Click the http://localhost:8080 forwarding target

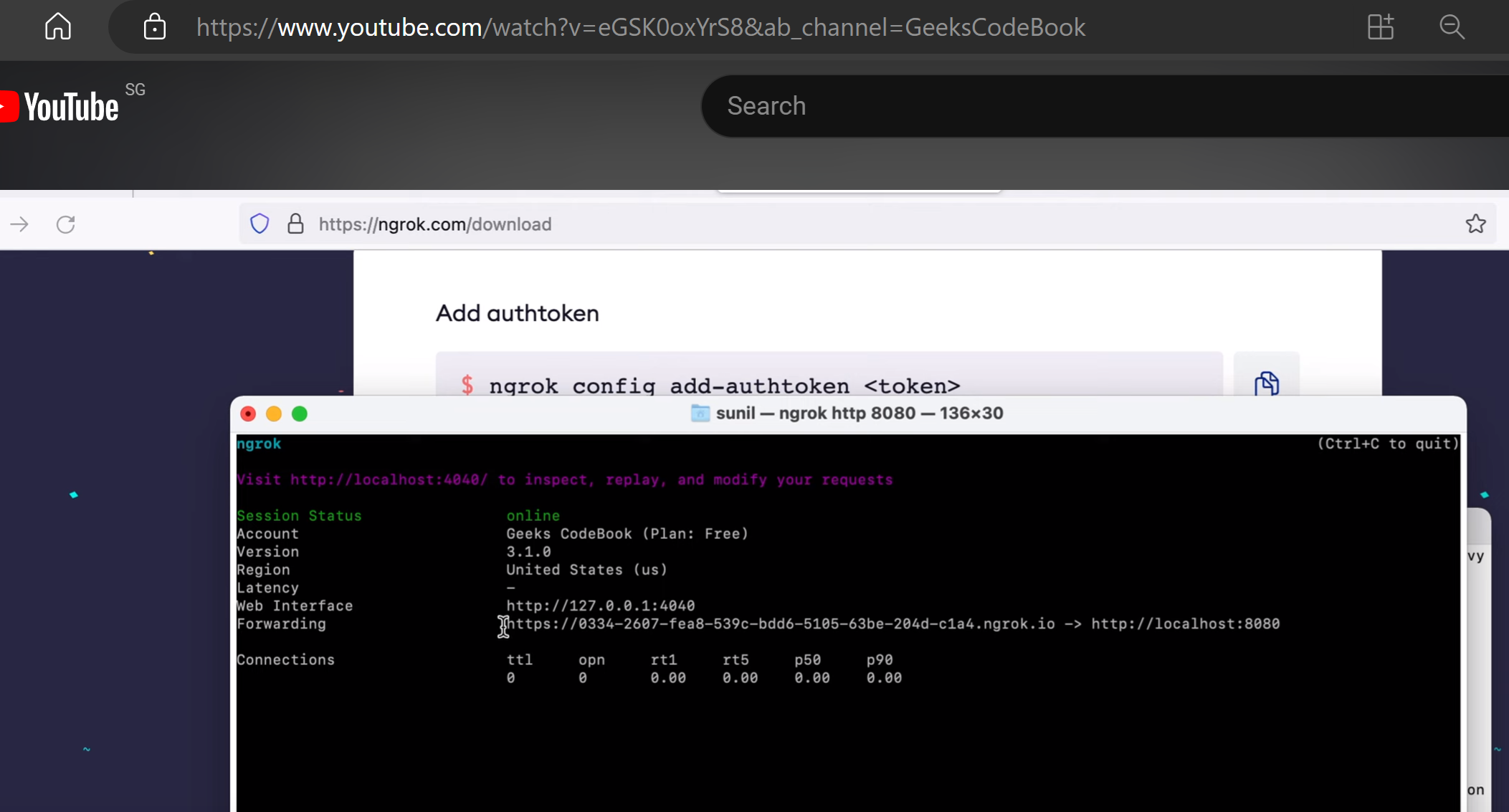(x=1186, y=624)
